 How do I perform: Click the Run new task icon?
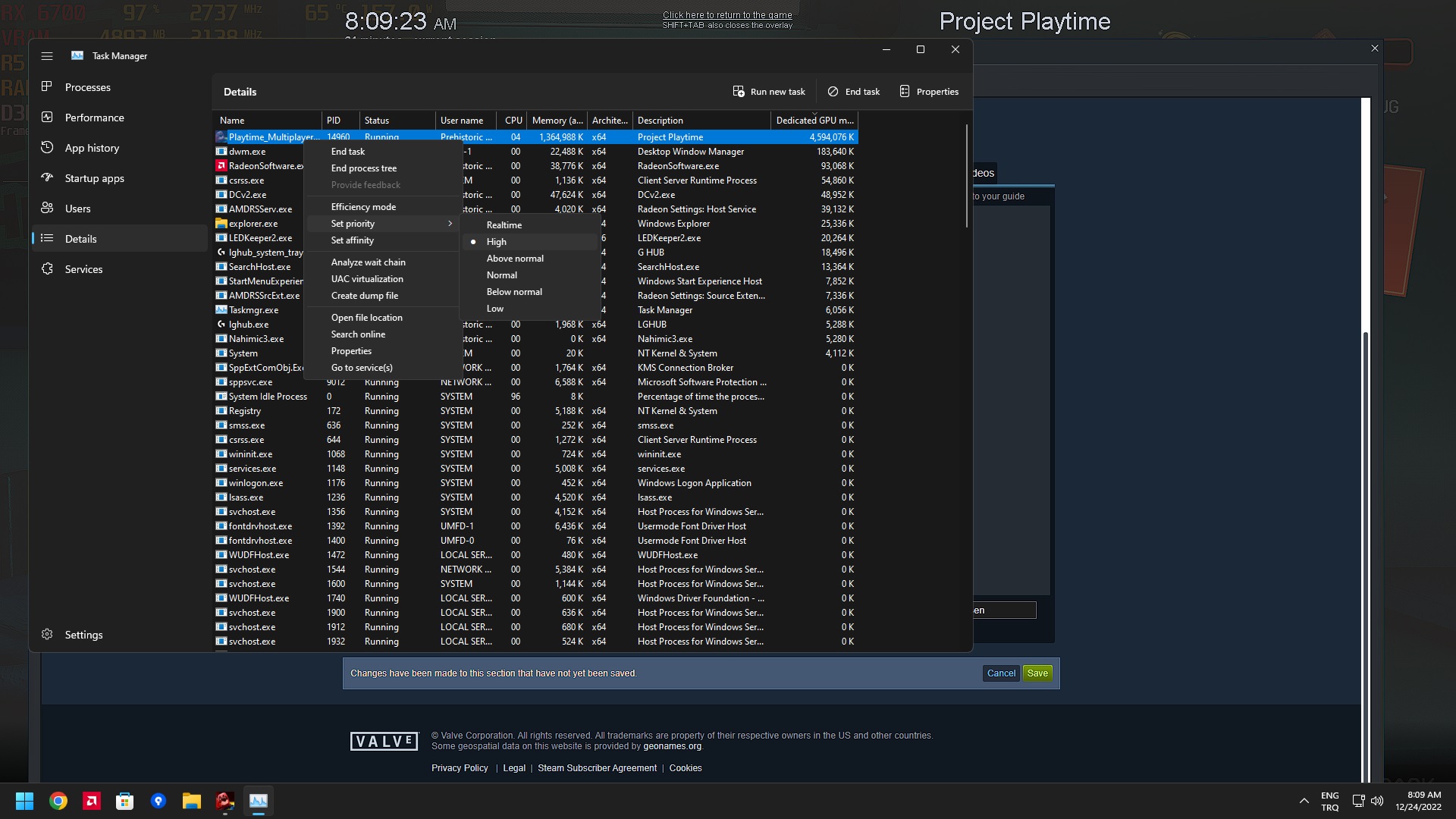pyautogui.click(x=739, y=91)
